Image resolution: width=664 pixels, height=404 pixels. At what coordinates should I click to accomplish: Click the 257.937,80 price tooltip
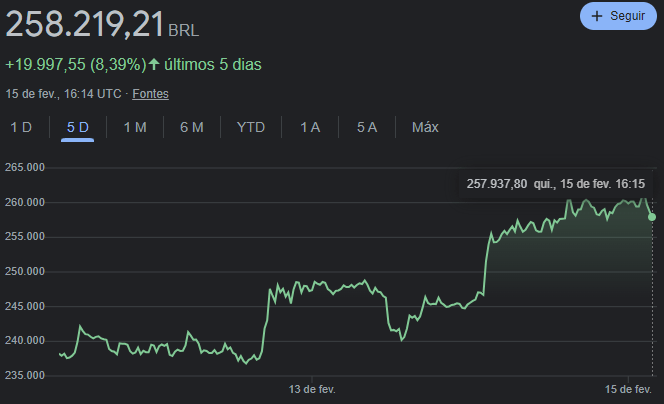(555, 183)
